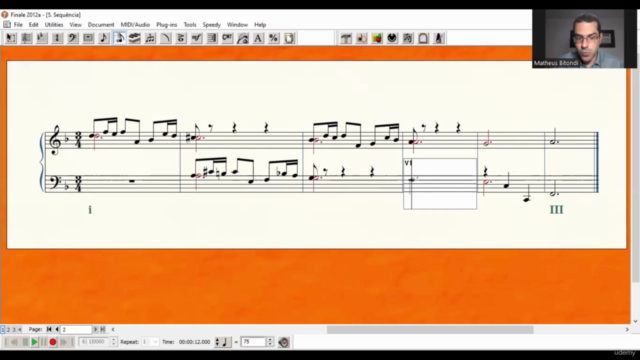
Task: Open the View menu
Action: coord(76,24)
